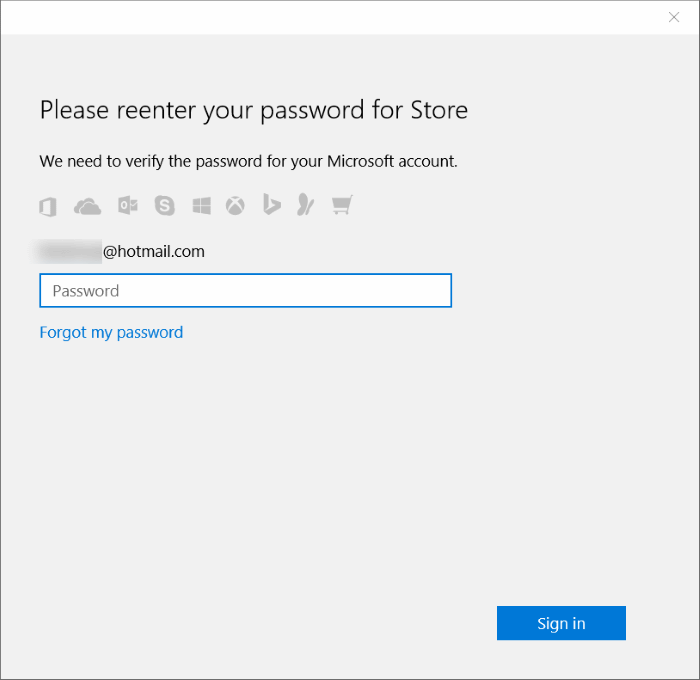This screenshot has width=700, height=680.
Task: Click the Office logo icon
Action: (x=48, y=207)
